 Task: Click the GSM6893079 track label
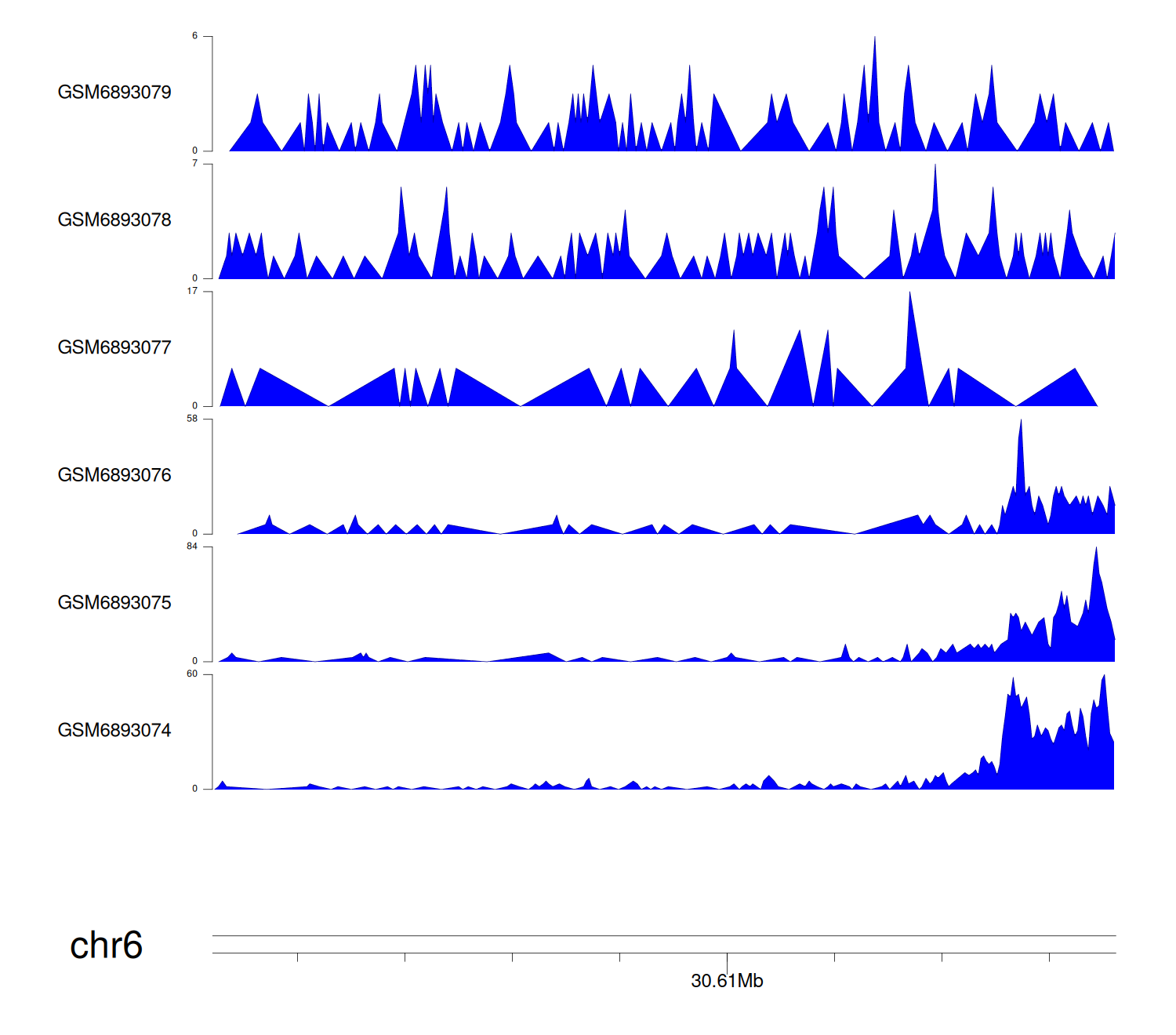click(114, 93)
